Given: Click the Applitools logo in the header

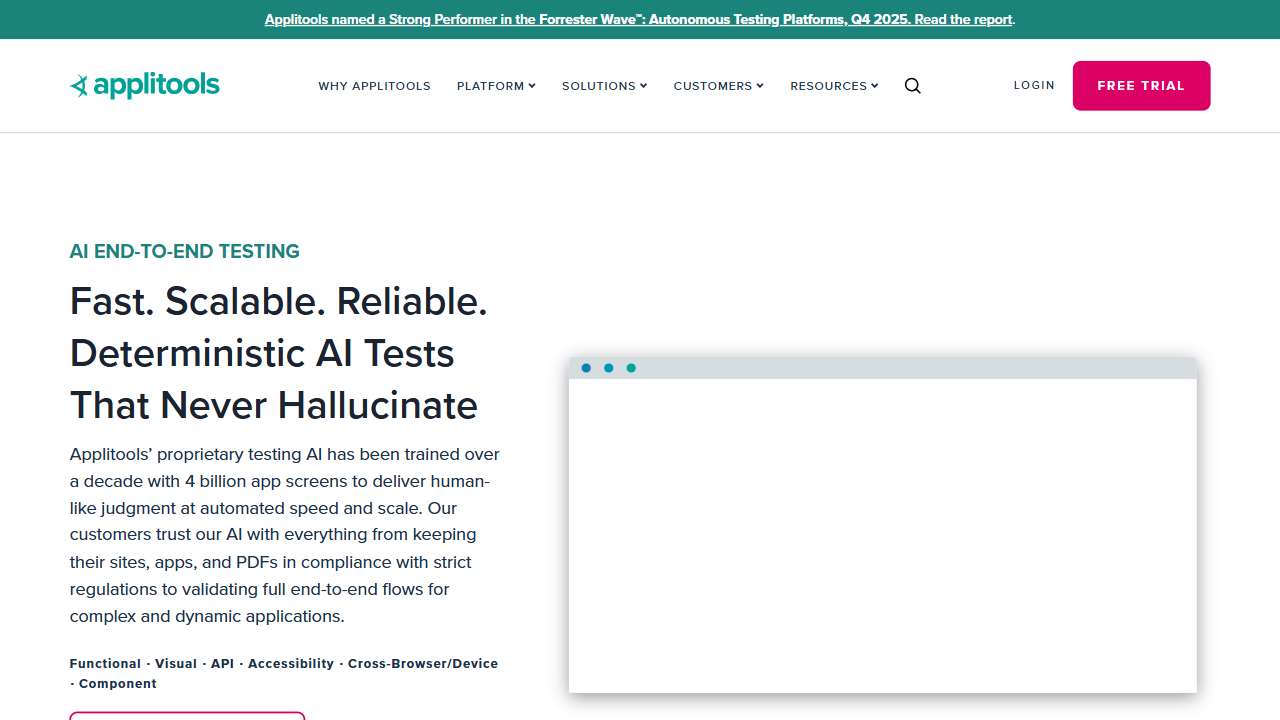Looking at the screenshot, I should (x=145, y=86).
